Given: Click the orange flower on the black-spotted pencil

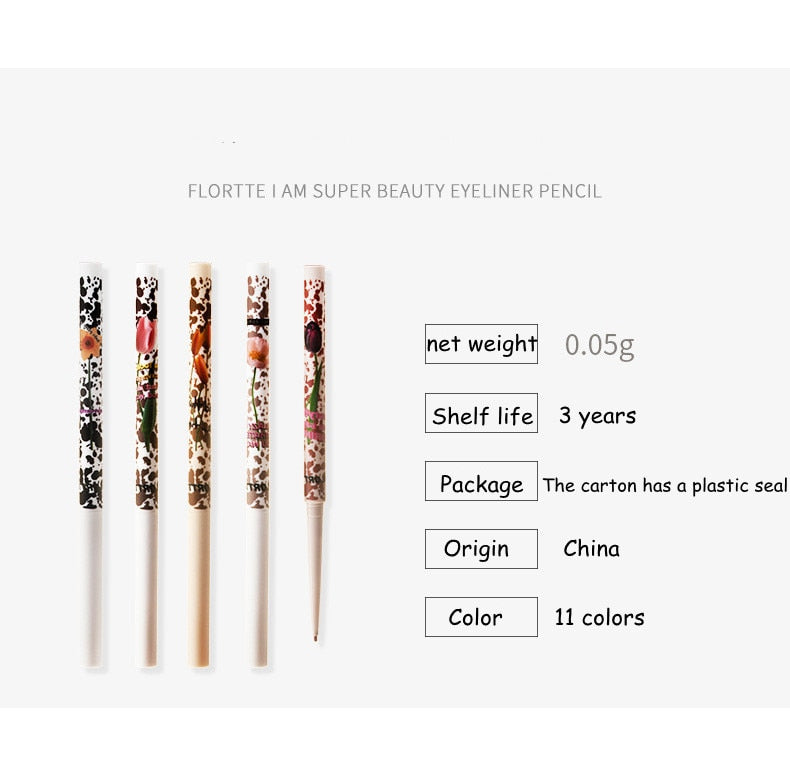Looking at the screenshot, I should click(x=91, y=342).
